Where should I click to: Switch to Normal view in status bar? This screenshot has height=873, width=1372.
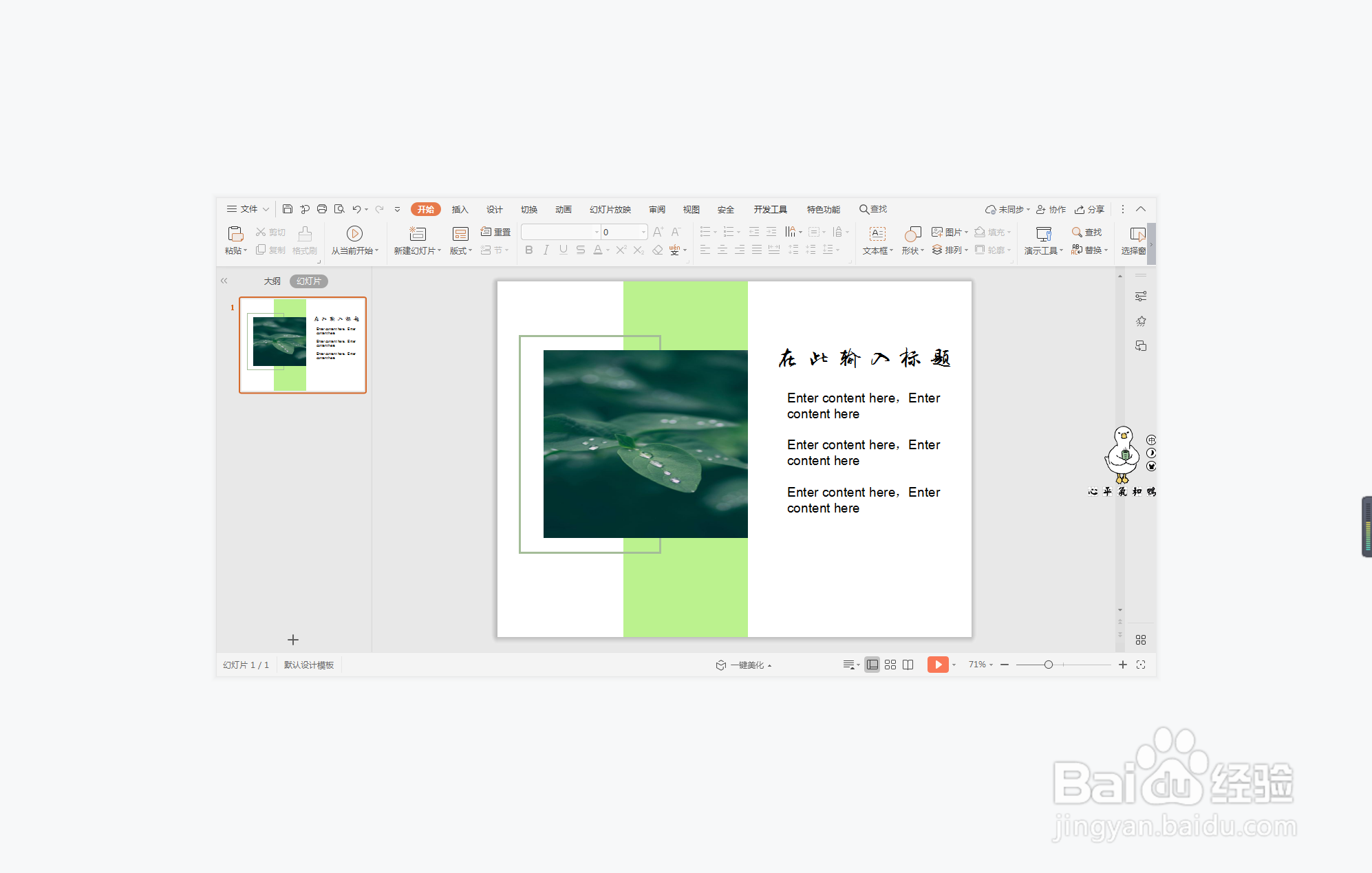(x=872, y=665)
